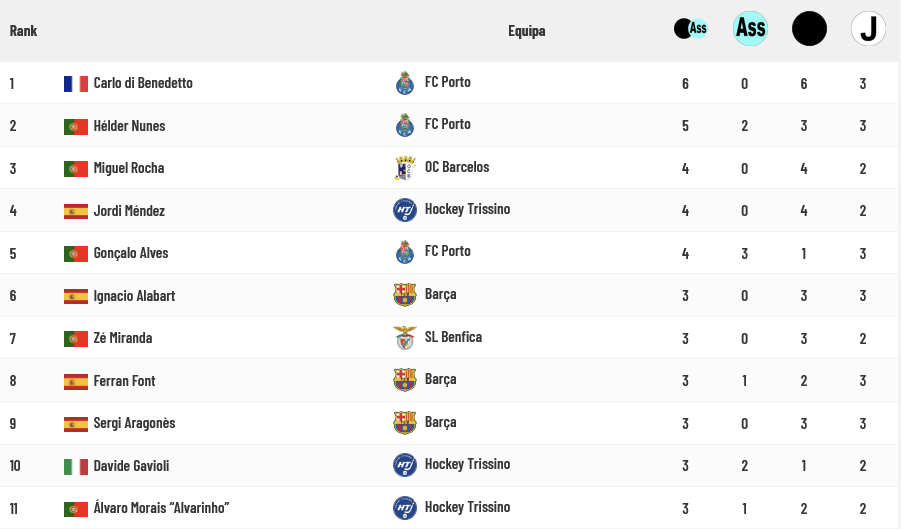
Task: Click FC Porto crest beside Carlo di Benedetto
Action: coord(405,83)
